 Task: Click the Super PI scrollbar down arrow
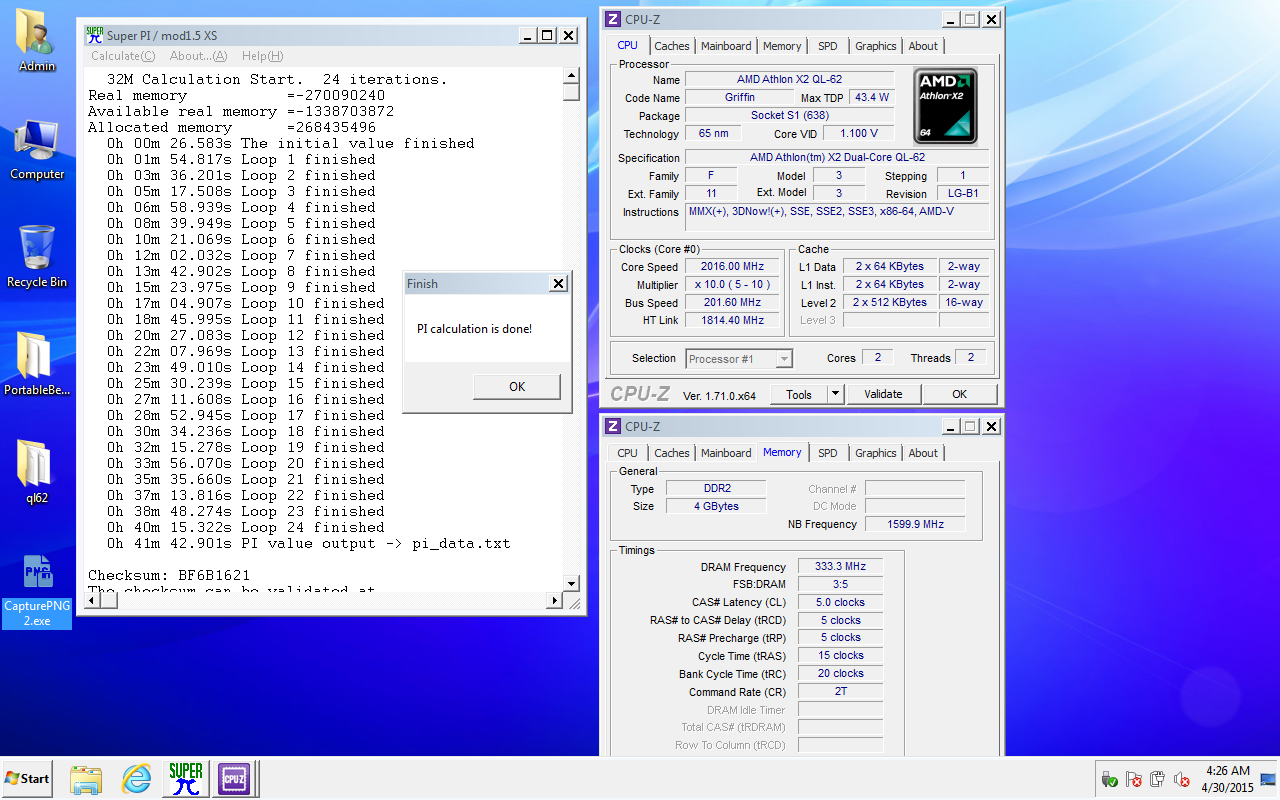click(x=572, y=584)
